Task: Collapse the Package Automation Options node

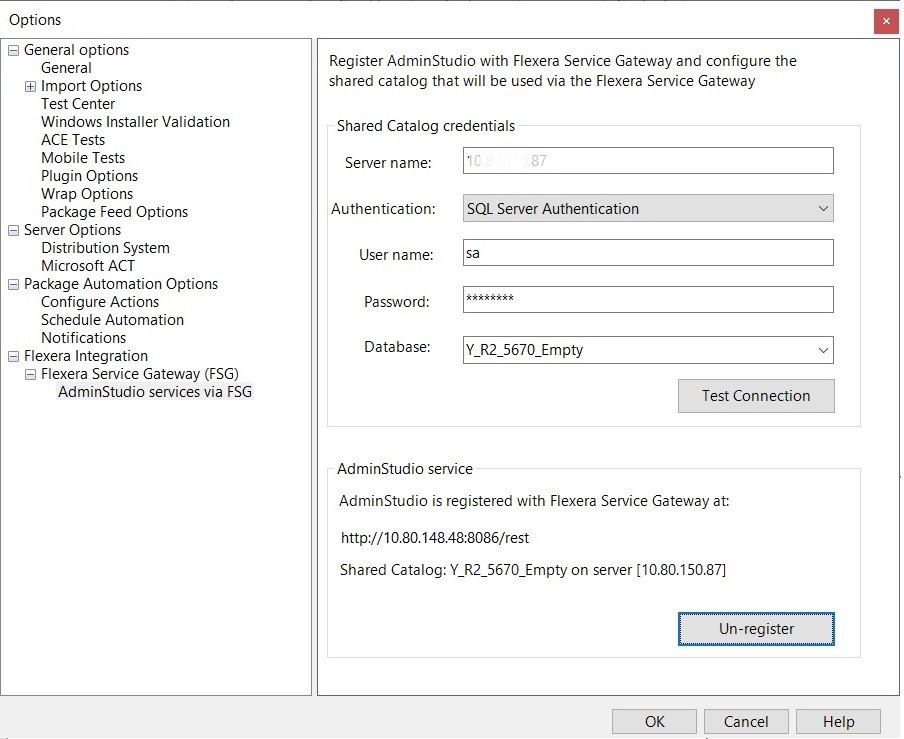Action: pyautogui.click(x=14, y=284)
